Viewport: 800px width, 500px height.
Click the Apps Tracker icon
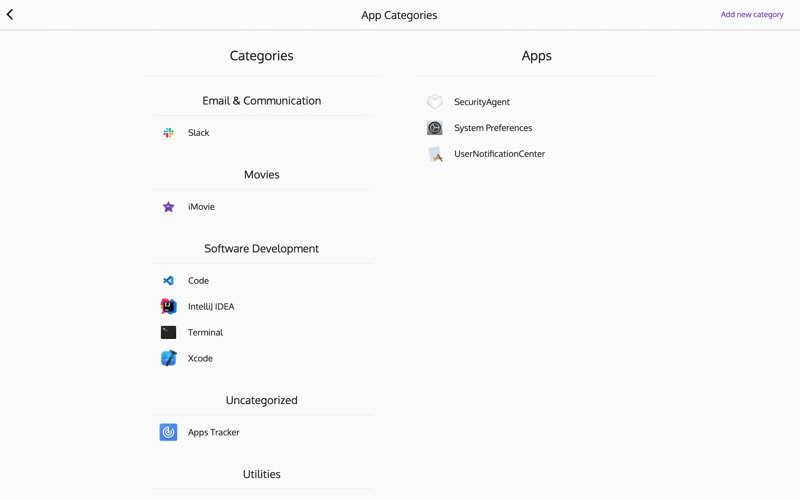pyautogui.click(x=168, y=432)
